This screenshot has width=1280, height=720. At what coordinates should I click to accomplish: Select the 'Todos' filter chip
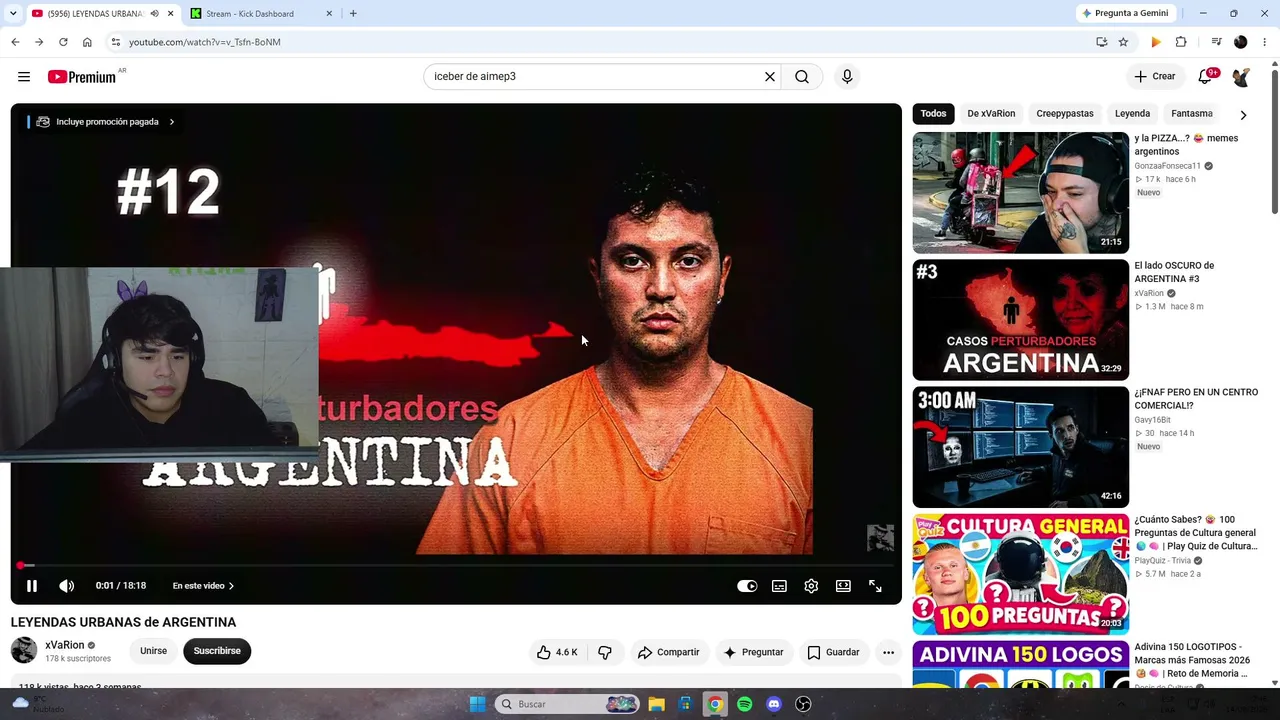(x=933, y=114)
